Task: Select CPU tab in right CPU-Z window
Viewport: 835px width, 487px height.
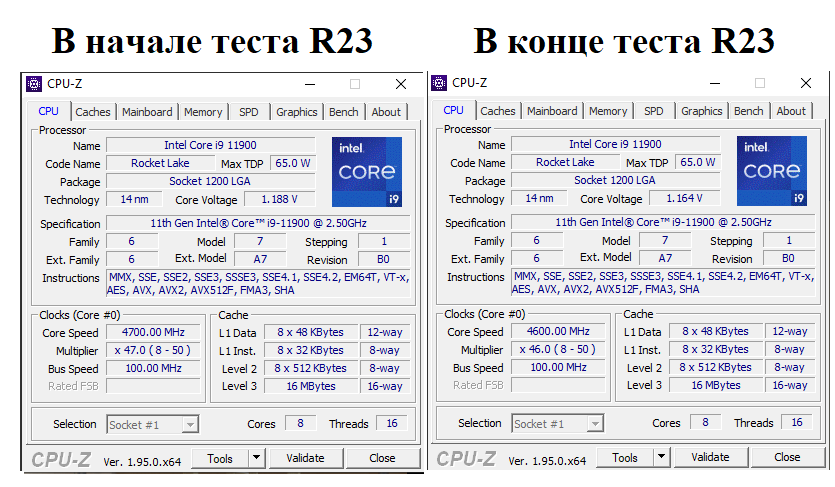Action: [x=453, y=110]
